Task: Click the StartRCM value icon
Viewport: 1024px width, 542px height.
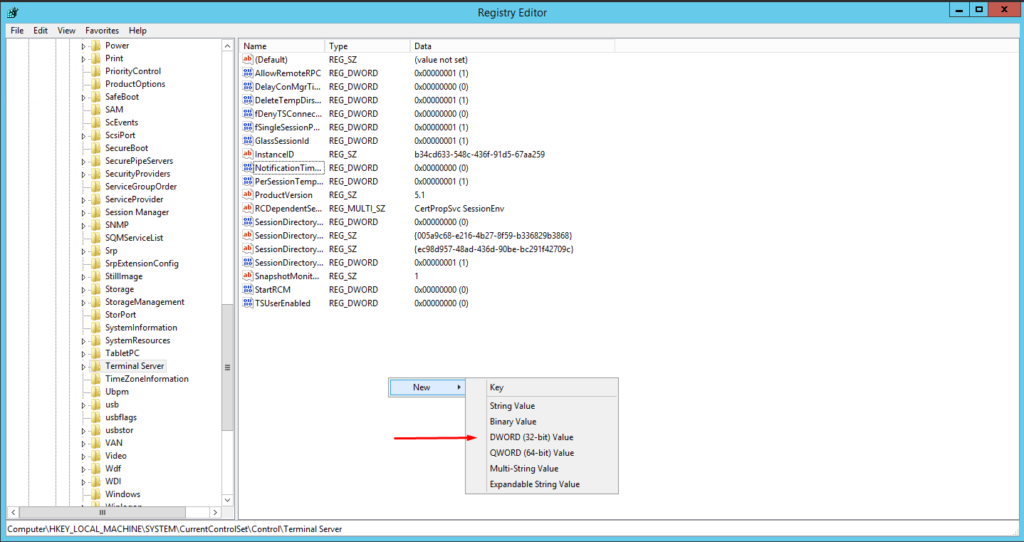Action: point(248,289)
